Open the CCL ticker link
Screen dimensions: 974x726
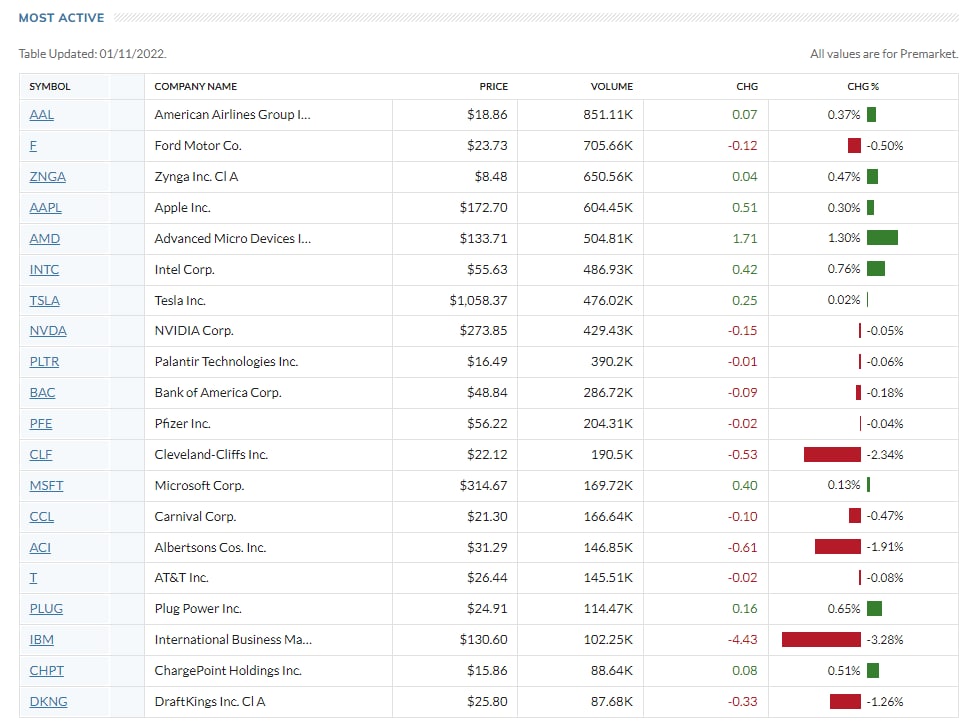(42, 517)
